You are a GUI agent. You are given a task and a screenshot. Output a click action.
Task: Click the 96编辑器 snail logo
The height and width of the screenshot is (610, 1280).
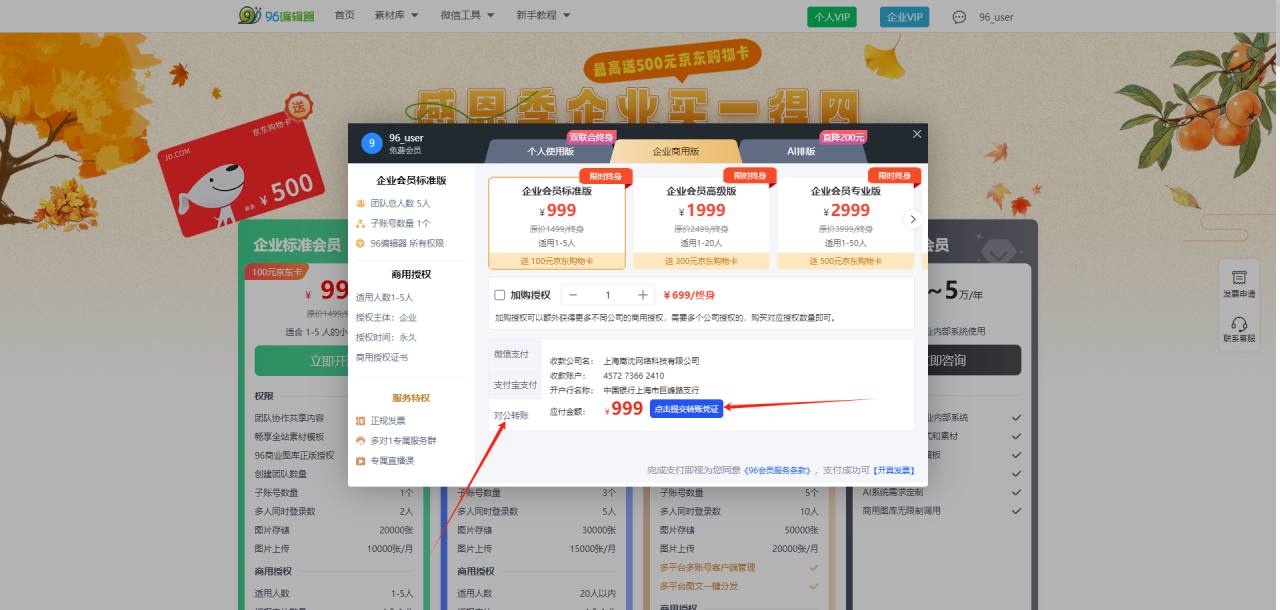[x=249, y=15]
